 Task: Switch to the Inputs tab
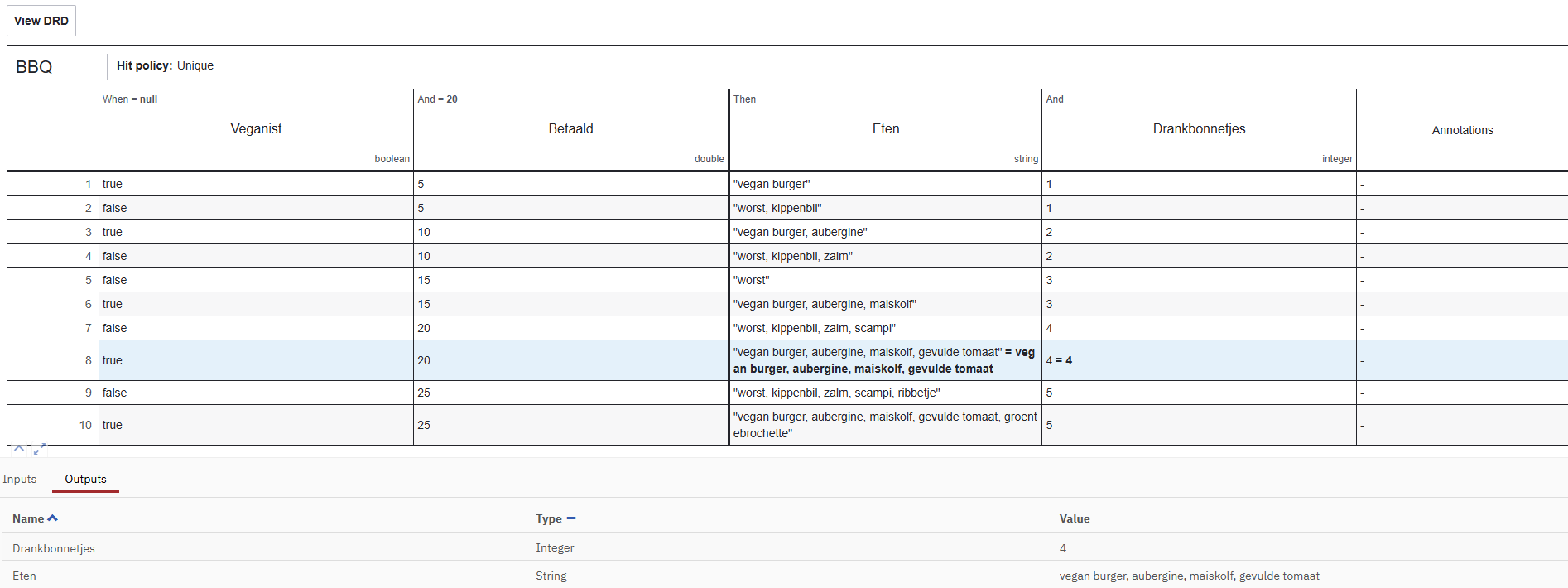click(x=20, y=479)
